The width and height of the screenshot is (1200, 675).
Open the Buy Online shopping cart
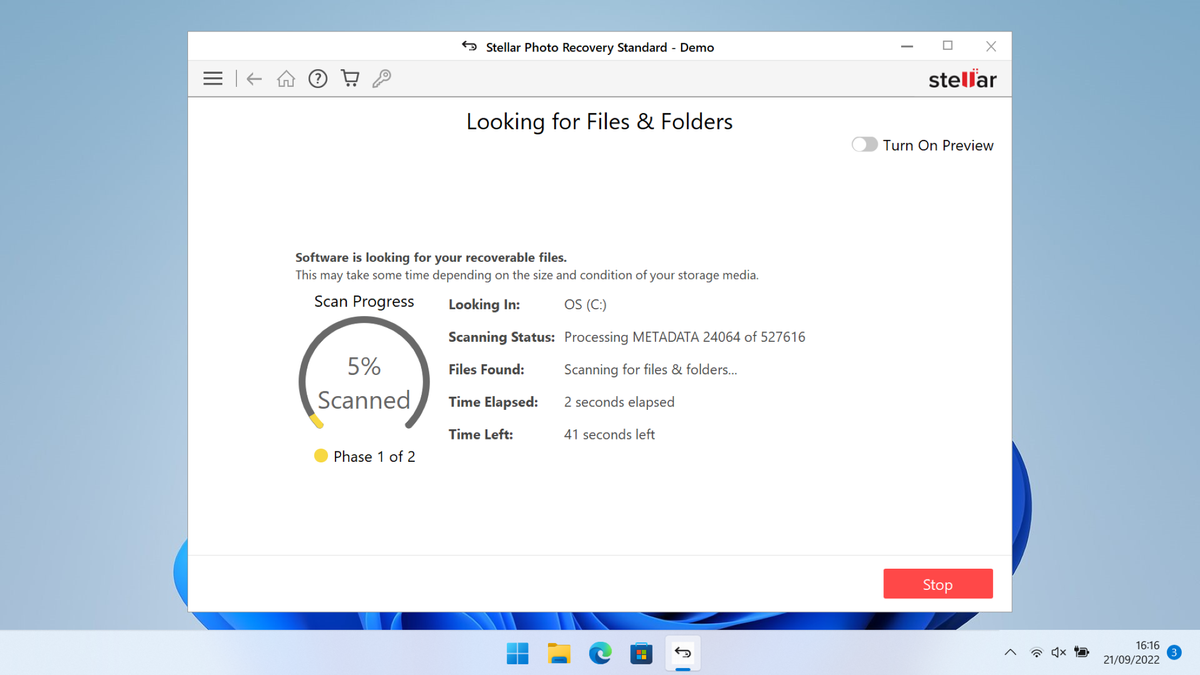349,78
